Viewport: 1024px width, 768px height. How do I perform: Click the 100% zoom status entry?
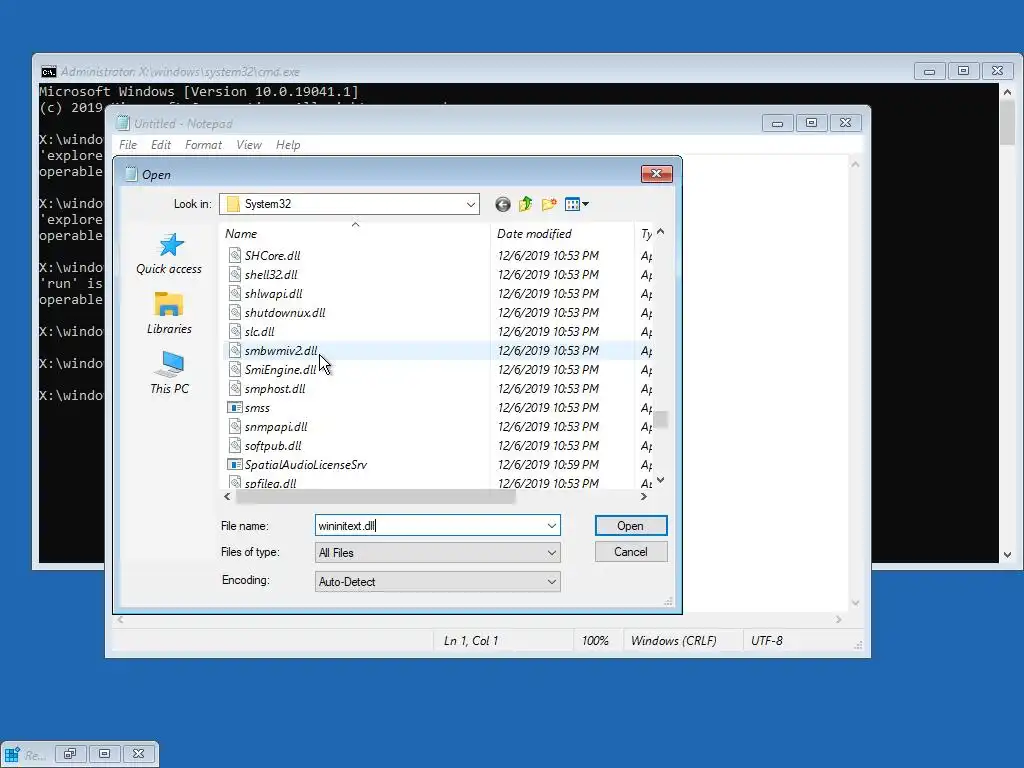pos(595,641)
